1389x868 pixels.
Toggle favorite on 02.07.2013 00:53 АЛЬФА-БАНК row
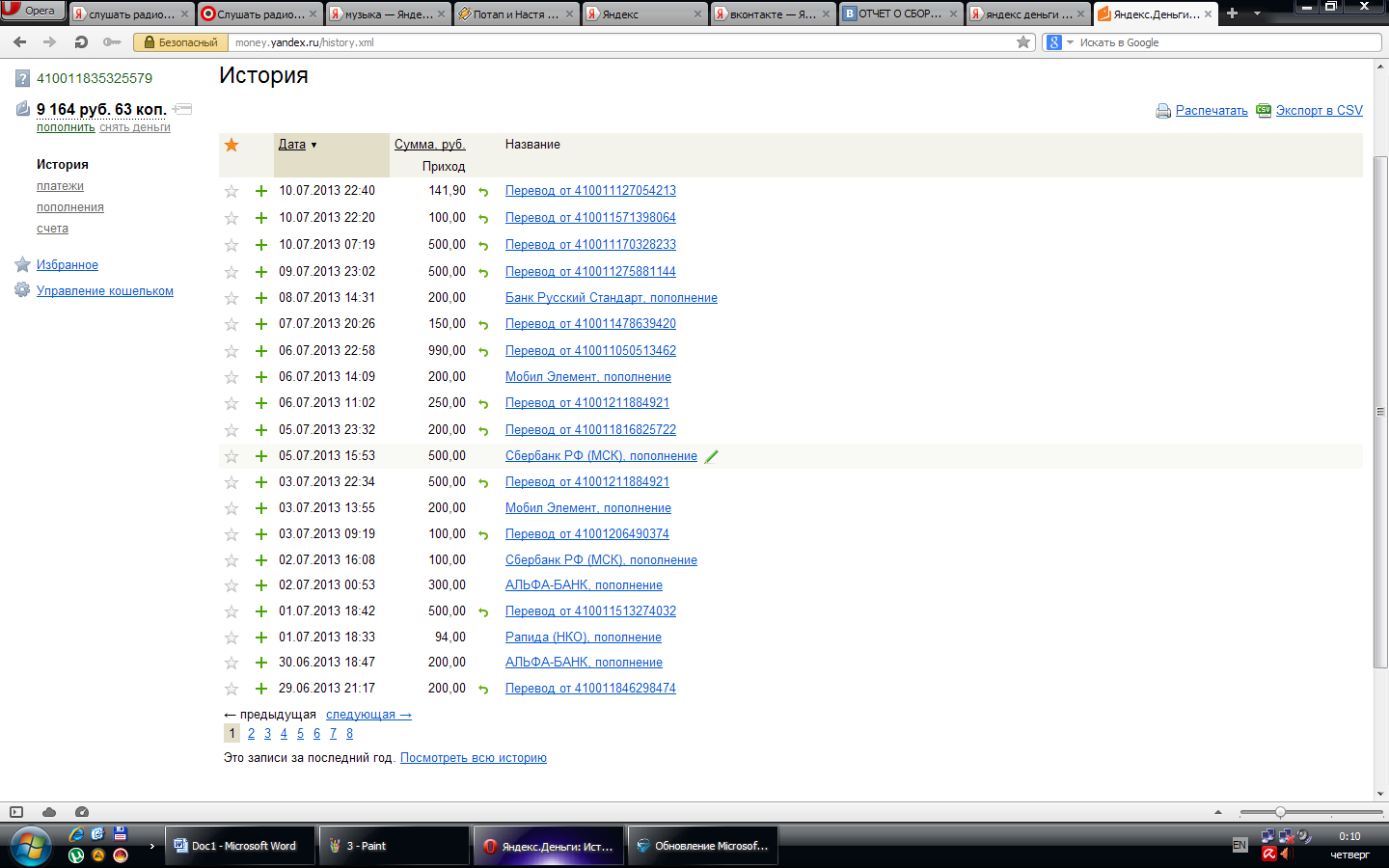231,585
